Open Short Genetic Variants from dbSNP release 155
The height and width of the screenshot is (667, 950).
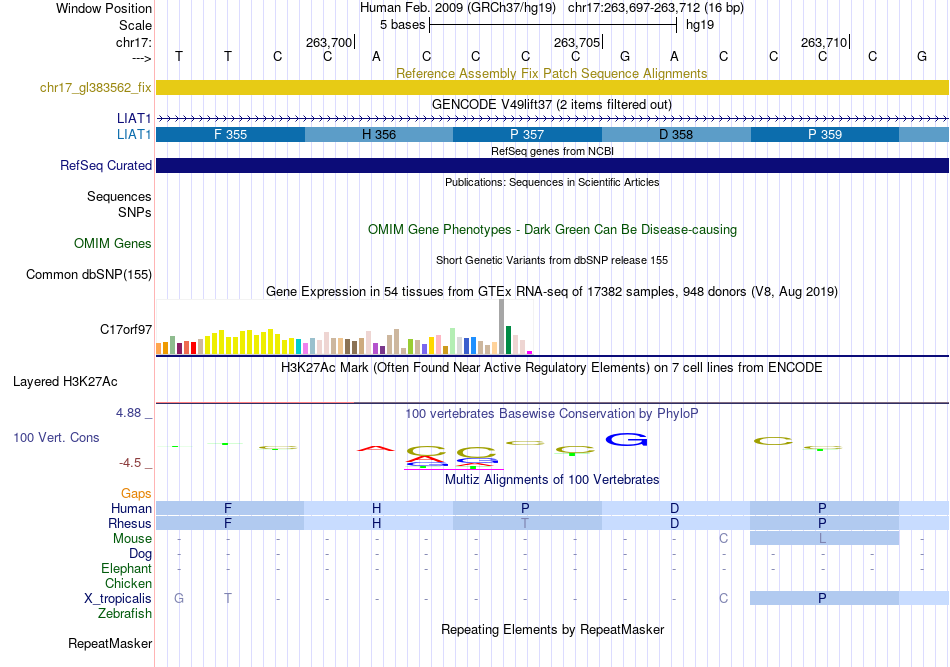coord(552,260)
